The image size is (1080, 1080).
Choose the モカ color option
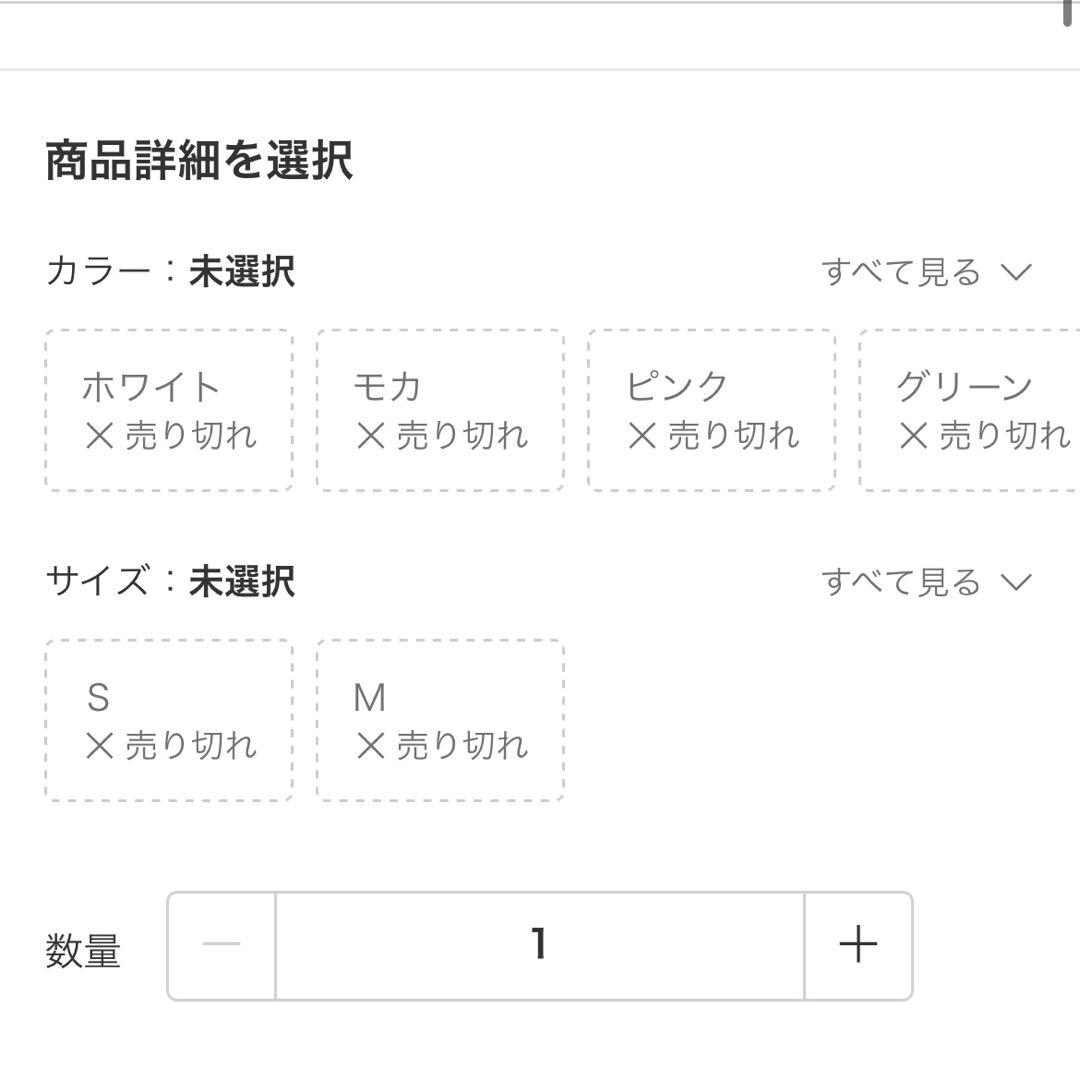(439, 408)
